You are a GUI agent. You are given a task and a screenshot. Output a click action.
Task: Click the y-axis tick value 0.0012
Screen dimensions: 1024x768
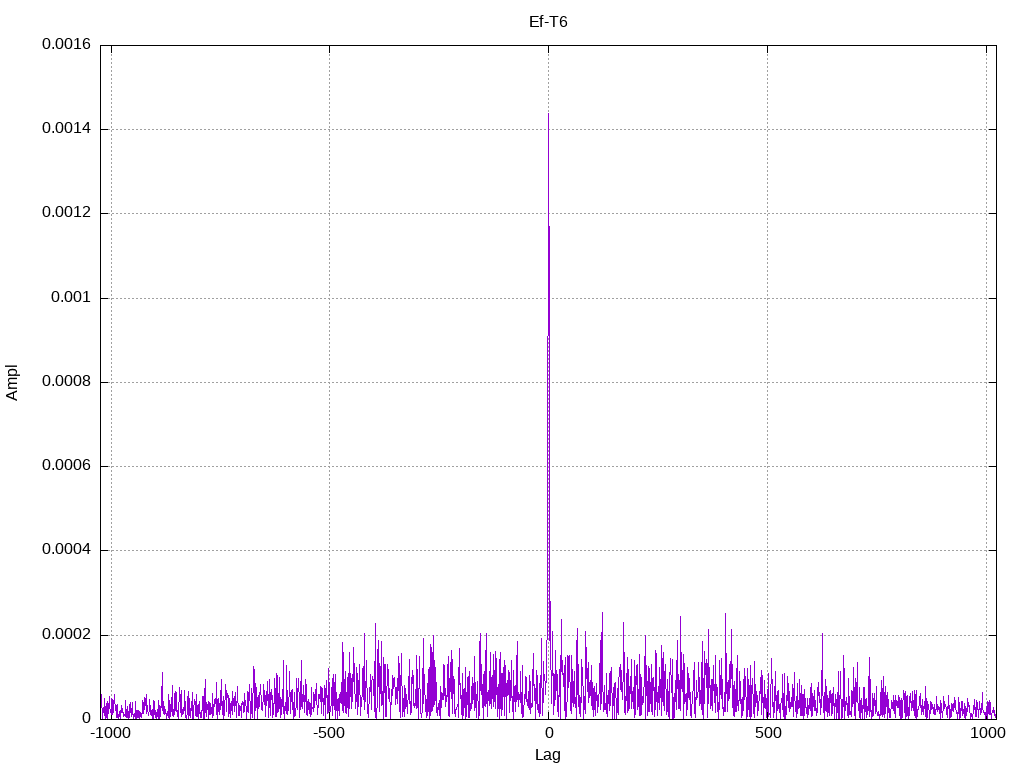[67, 212]
